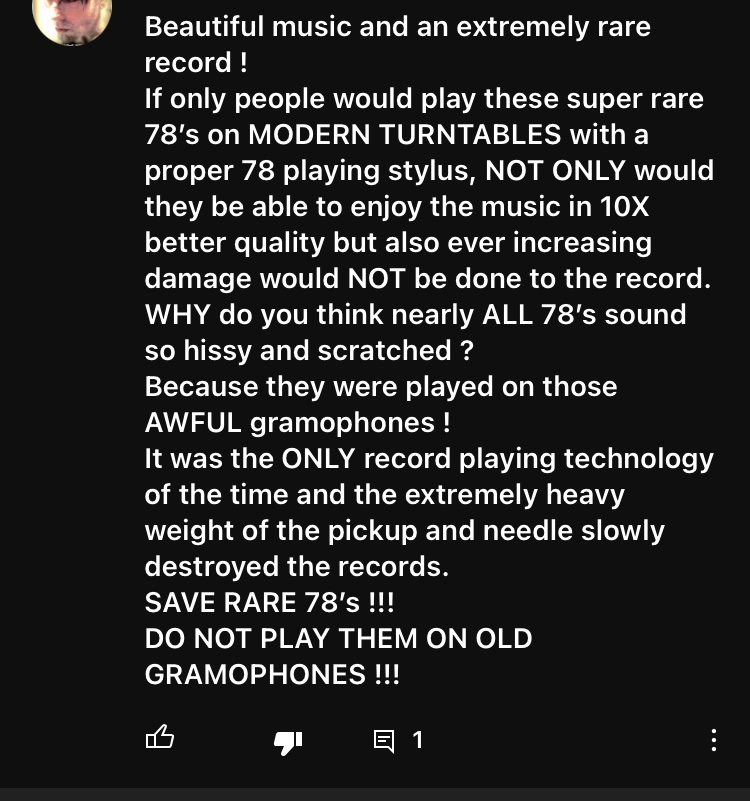Tap the line starting 'WHY do you think nearly'
The image size is (750, 801).
tap(415, 315)
